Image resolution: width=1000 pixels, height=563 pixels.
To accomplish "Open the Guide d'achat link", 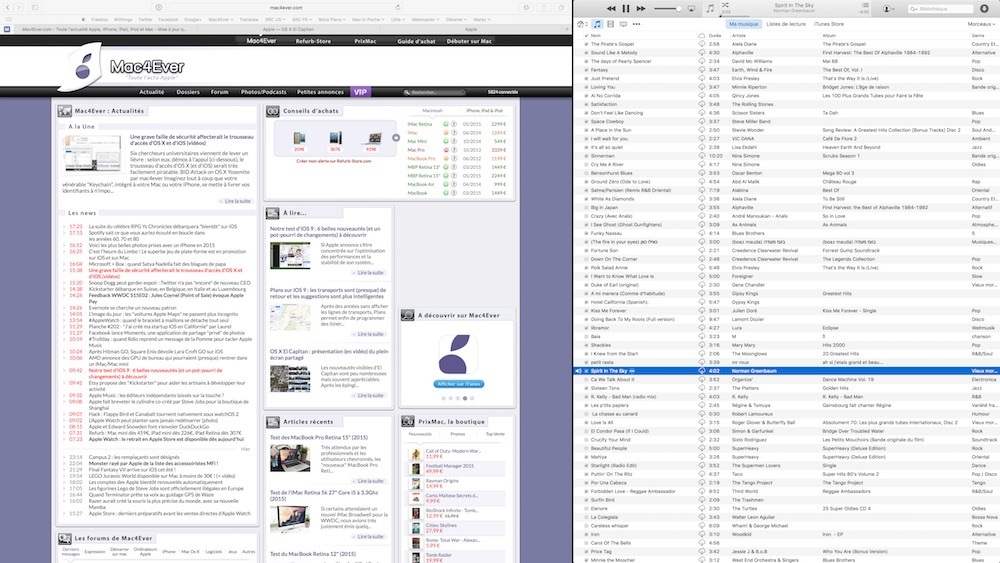I will [416, 41].
